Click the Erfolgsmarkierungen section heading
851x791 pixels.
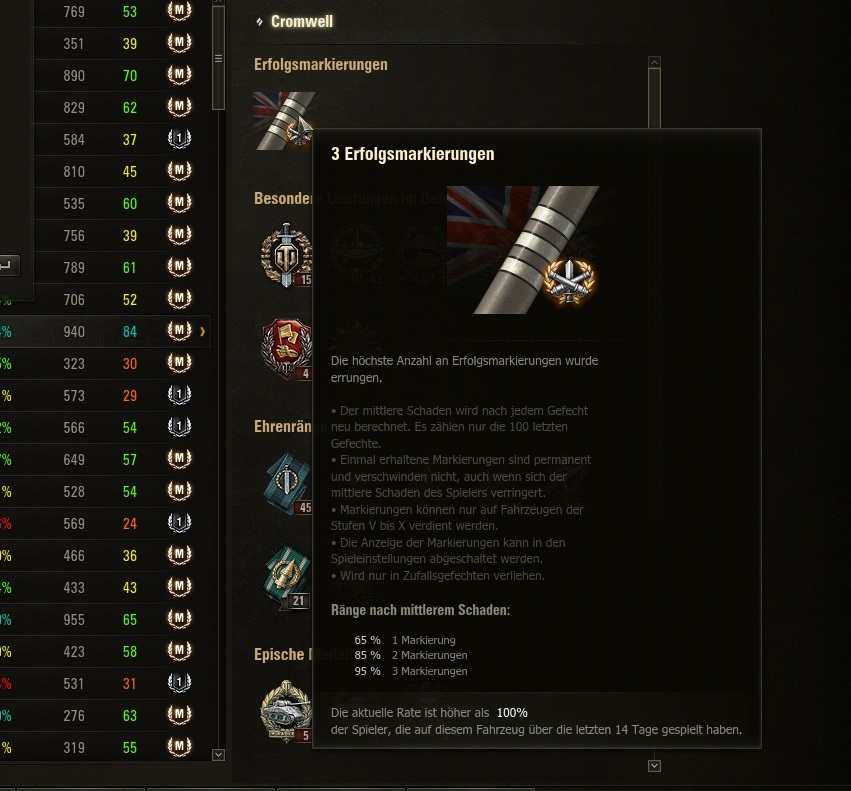click(x=321, y=65)
